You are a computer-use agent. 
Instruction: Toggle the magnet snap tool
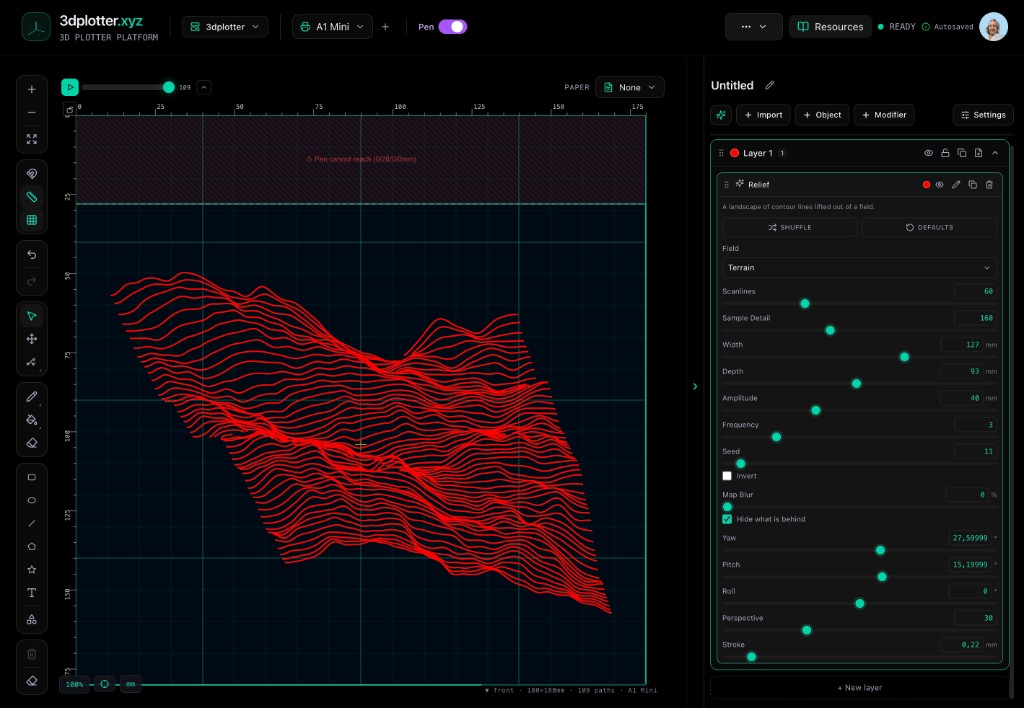(x=31, y=174)
